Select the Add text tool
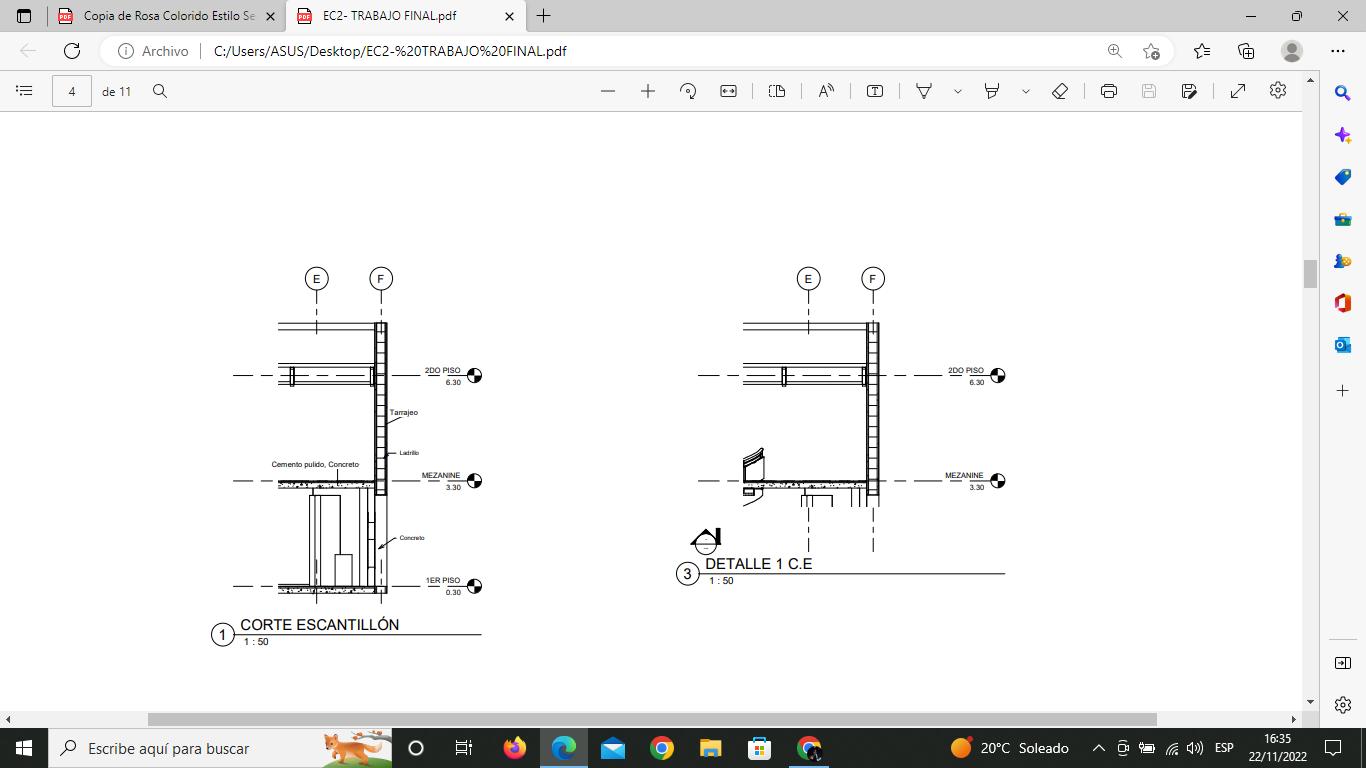 [x=875, y=91]
